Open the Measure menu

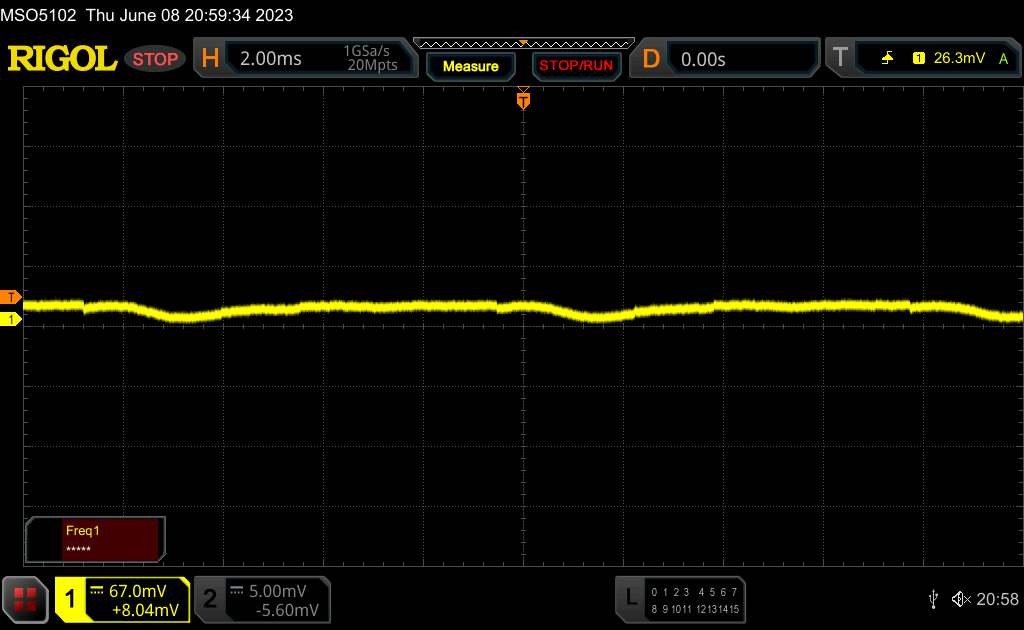[x=470, y=66]
